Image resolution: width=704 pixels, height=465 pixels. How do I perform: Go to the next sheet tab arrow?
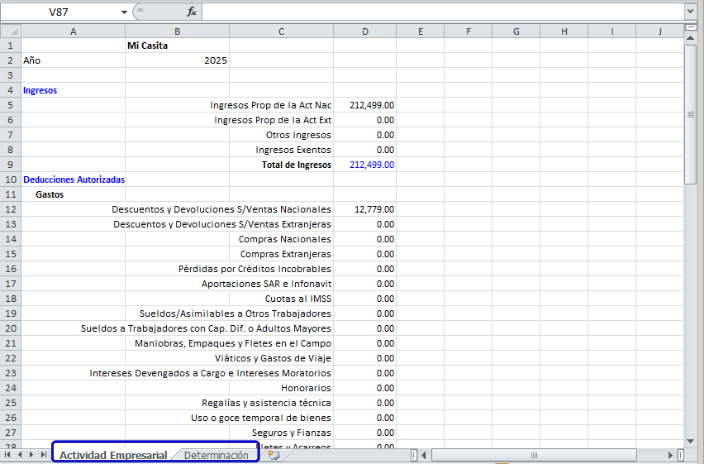pyautogui.click(x=31, y=455)
